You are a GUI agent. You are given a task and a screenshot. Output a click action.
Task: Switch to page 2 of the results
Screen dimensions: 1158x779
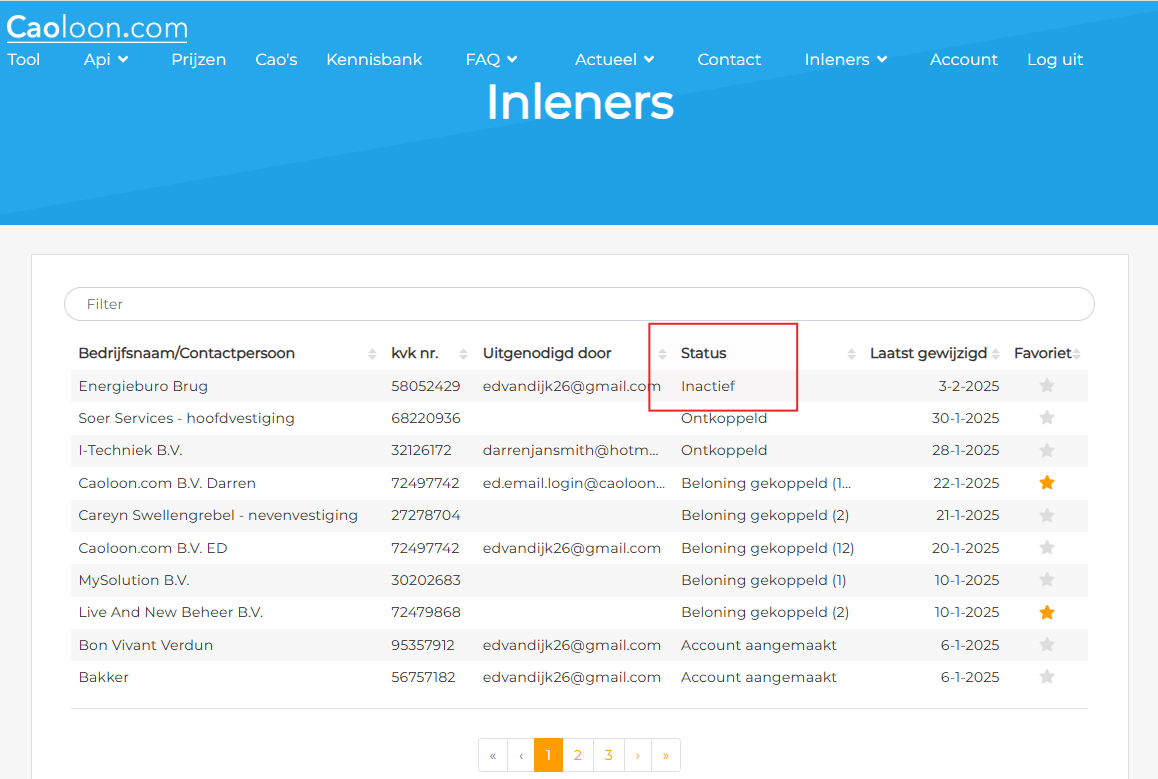(578, 755)
